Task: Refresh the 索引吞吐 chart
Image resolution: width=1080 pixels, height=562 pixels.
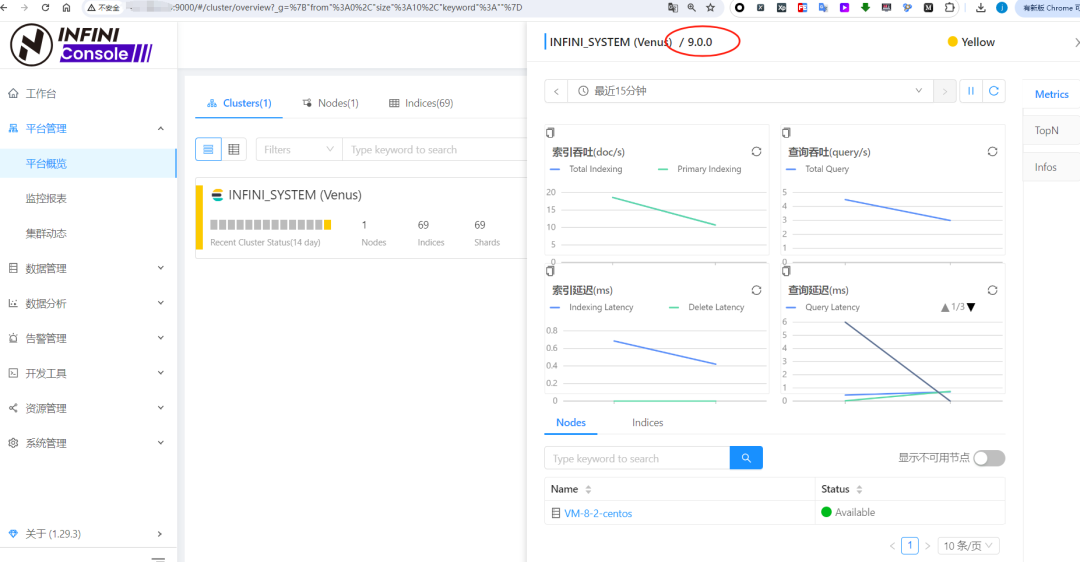Action: [x=756, y=152]
